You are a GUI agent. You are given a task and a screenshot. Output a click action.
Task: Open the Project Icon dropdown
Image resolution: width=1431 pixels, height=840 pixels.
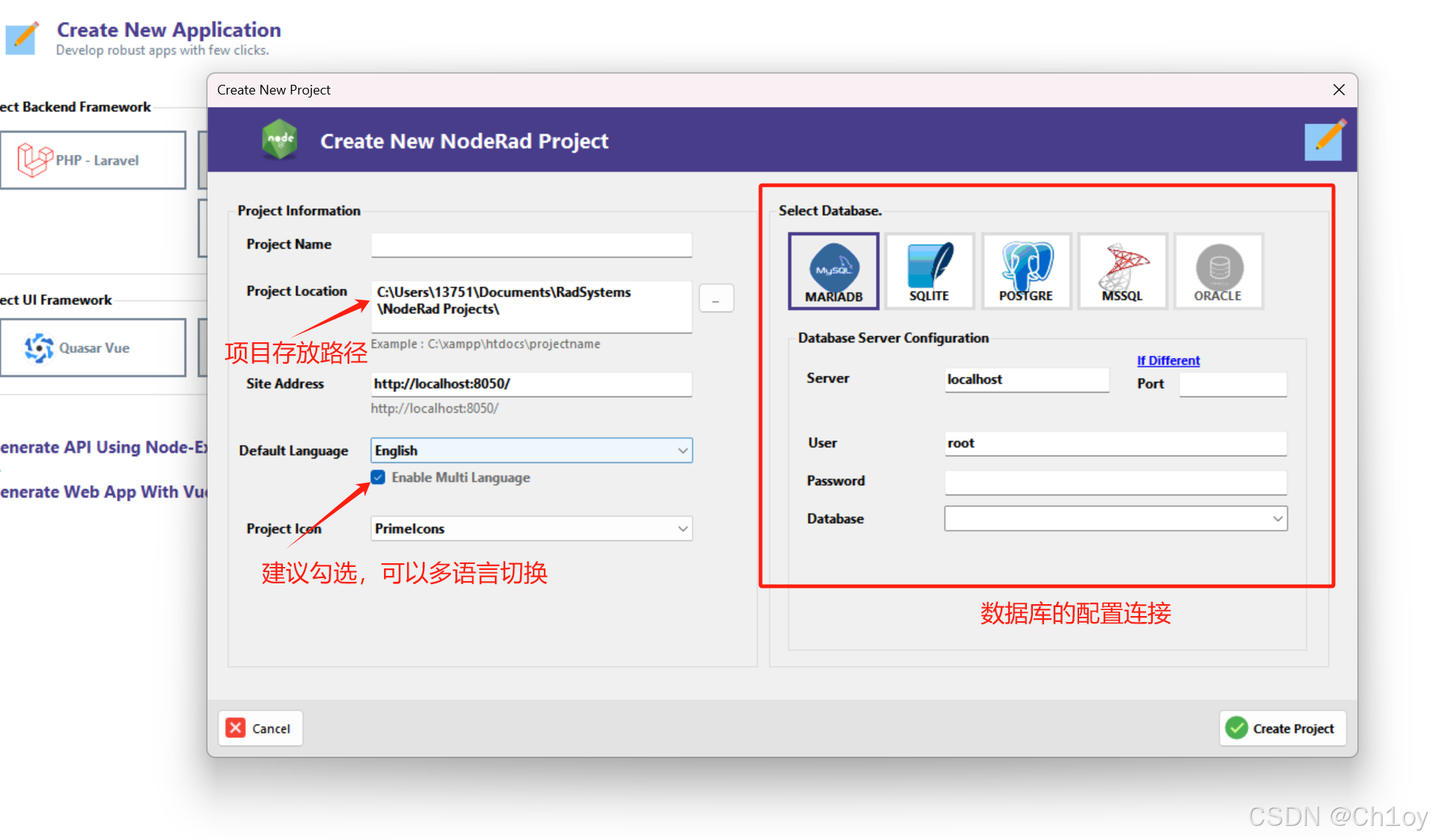point(531,528)
